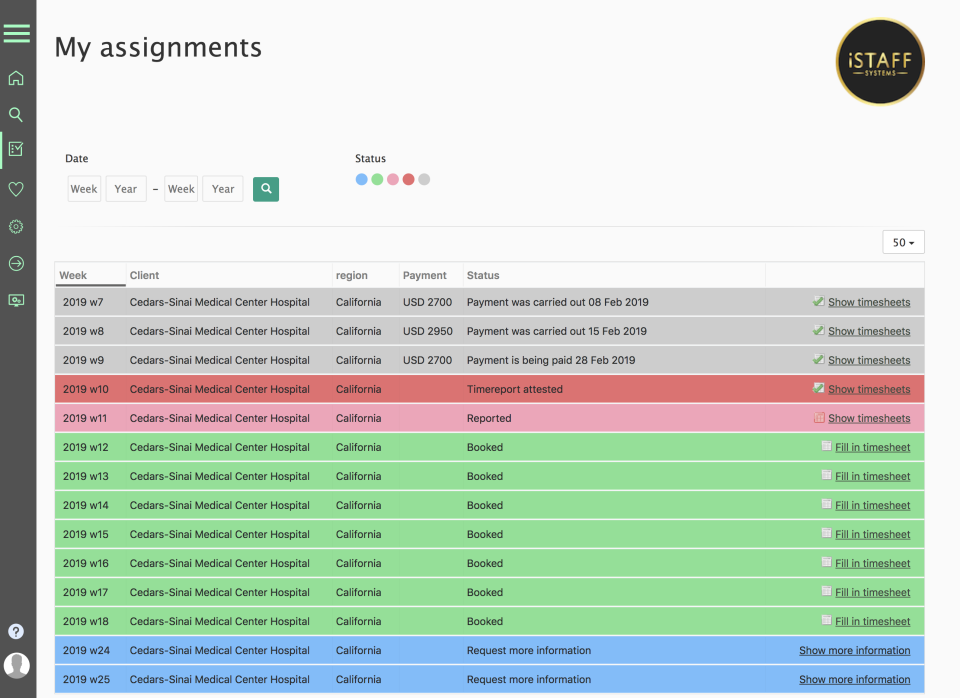
Task: Fill in timesheet for 2019 w14
Action: (x=872, y=505)
